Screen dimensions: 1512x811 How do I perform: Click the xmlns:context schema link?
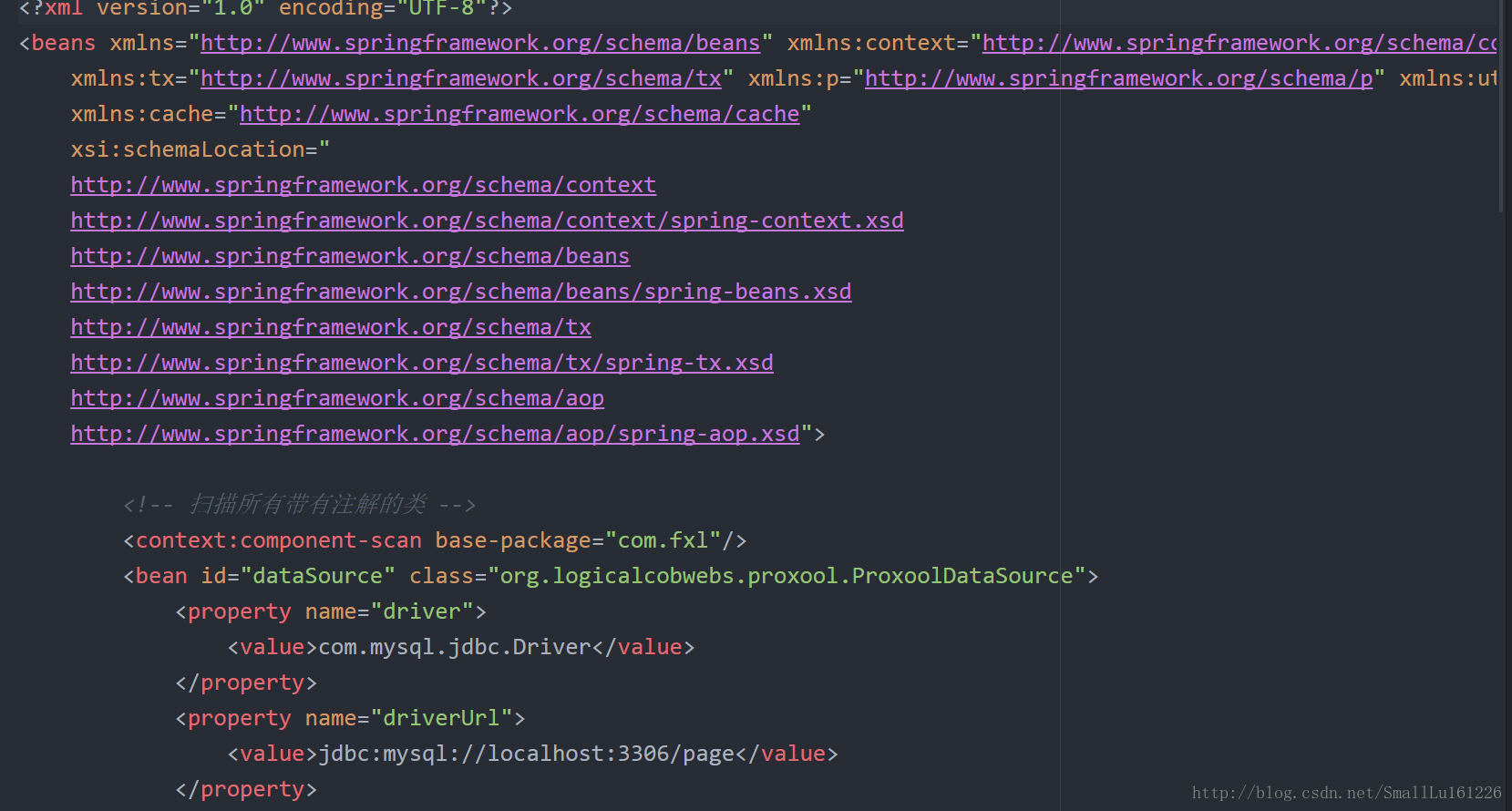(1239, 43)
